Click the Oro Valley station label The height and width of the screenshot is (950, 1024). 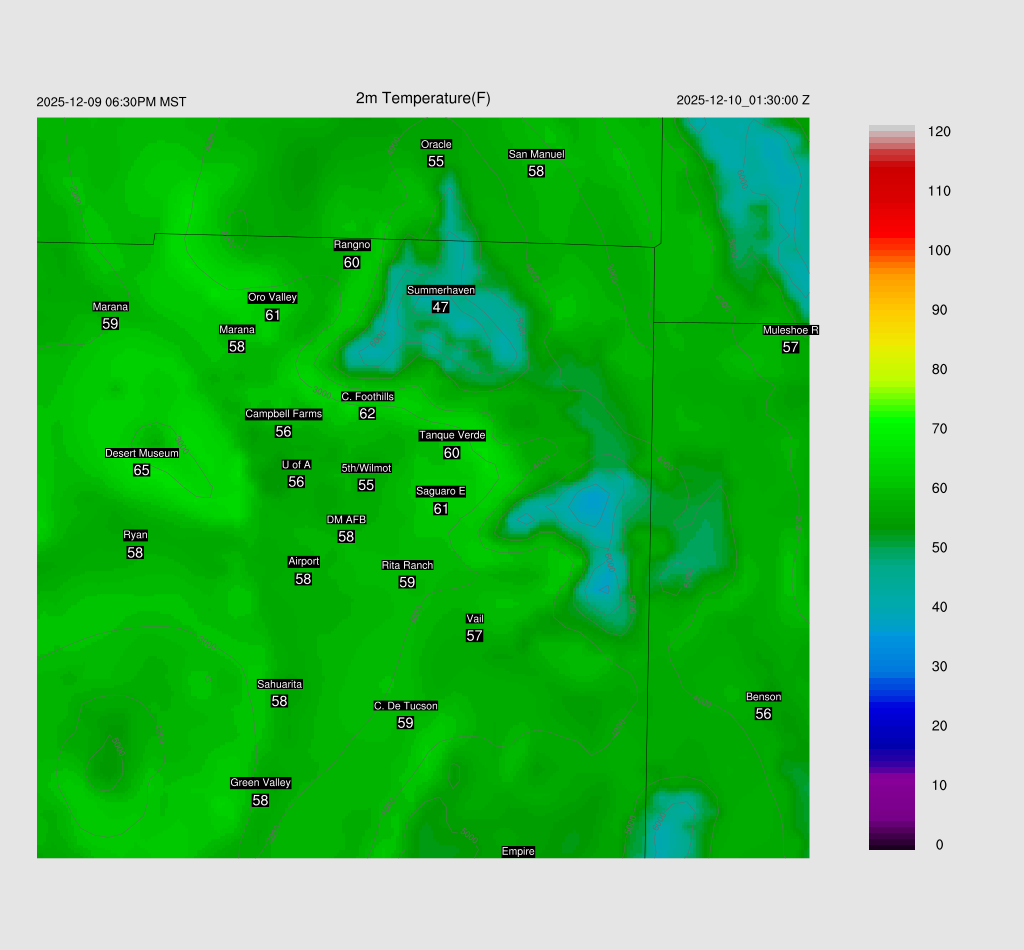tap(272, 298)
